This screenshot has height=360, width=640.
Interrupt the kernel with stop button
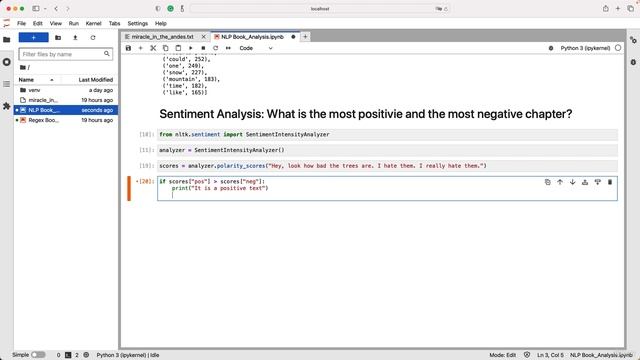point(203,48)
